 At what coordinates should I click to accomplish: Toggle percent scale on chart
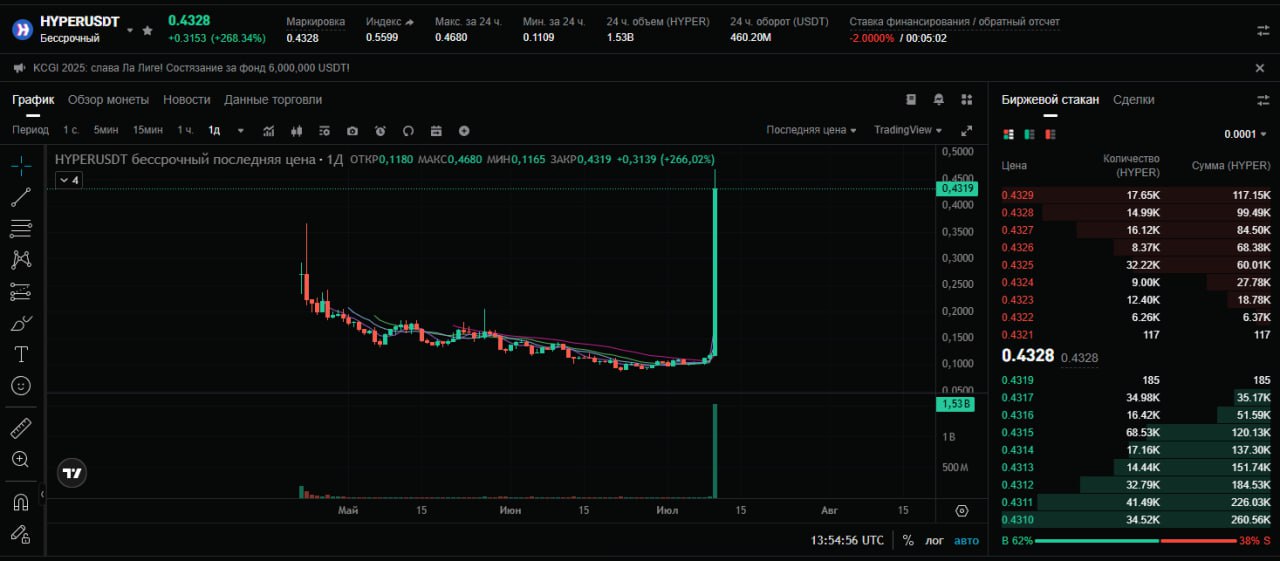[x=908, y=540]
